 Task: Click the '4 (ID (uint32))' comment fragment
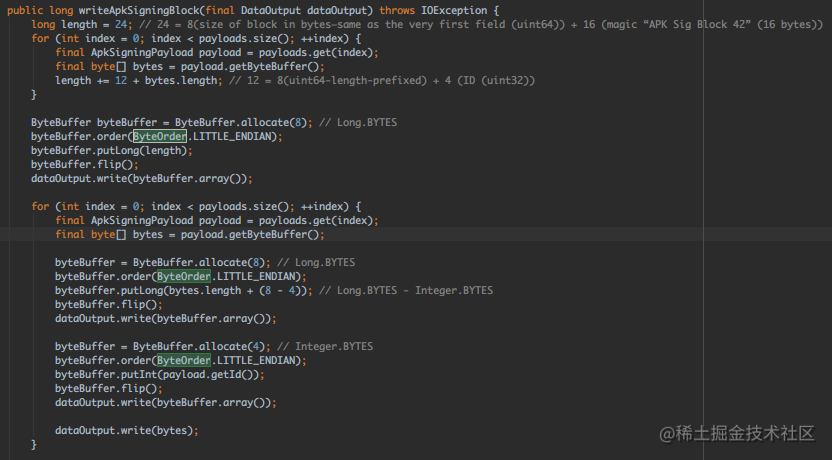click(x=490, y=81)
